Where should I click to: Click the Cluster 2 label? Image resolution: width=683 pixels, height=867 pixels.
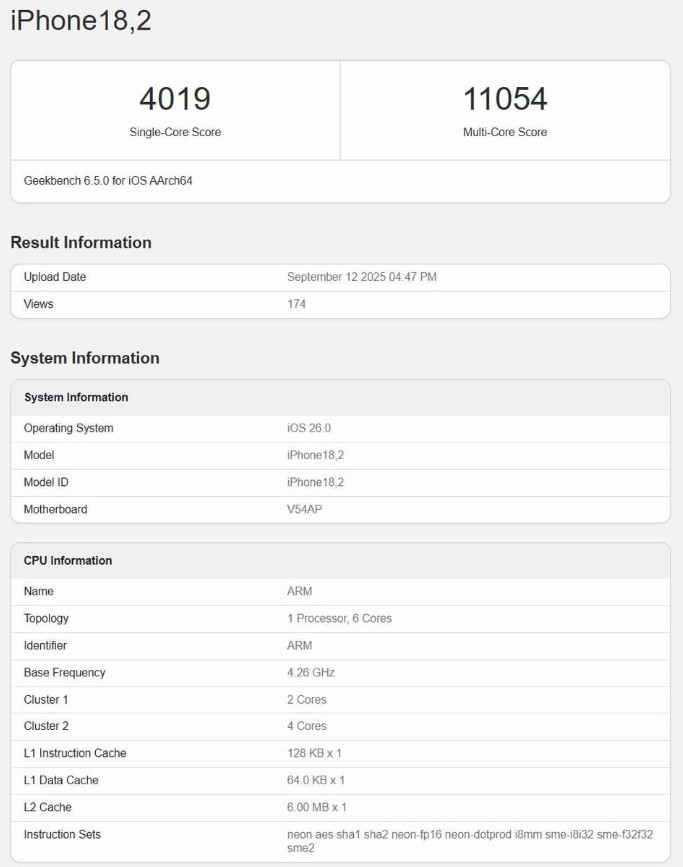[x=46, y=726]
